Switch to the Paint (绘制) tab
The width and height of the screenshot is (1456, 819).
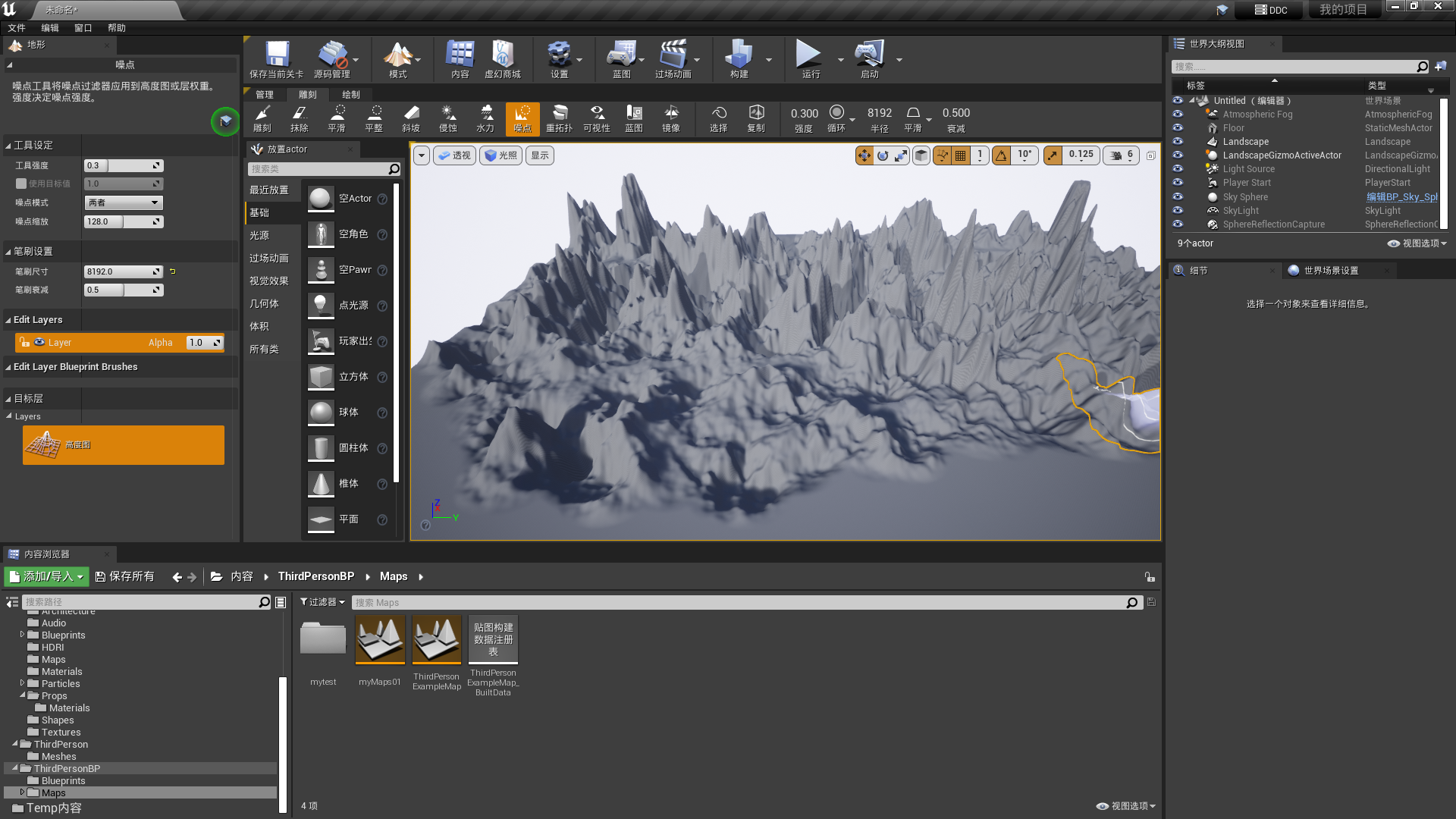pos(351,95)
